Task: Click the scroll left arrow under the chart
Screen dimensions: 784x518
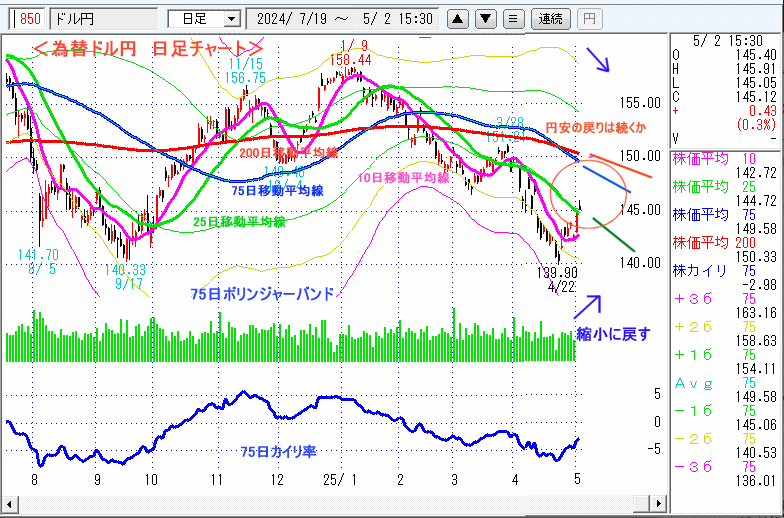Action: pyautogui.click(x=8, y=503)
